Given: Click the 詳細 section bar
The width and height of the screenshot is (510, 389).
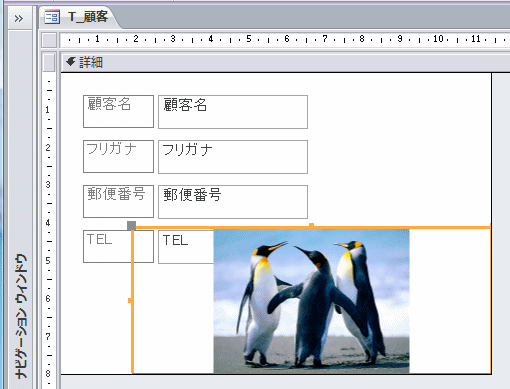Looking at the screenshot, I should click(x=285, y=63).
